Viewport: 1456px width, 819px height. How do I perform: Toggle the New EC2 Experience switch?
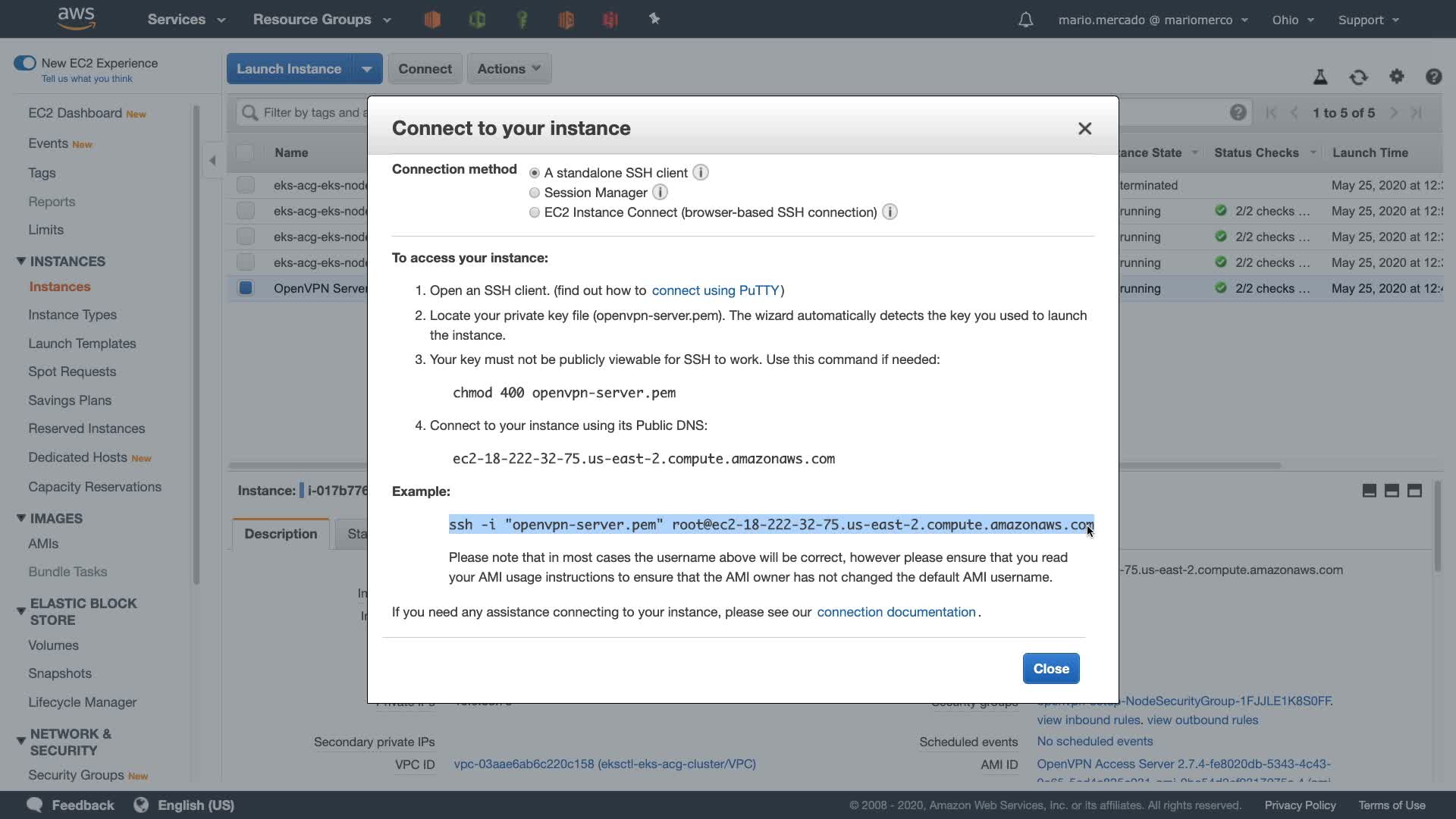(x=25, y=63)
